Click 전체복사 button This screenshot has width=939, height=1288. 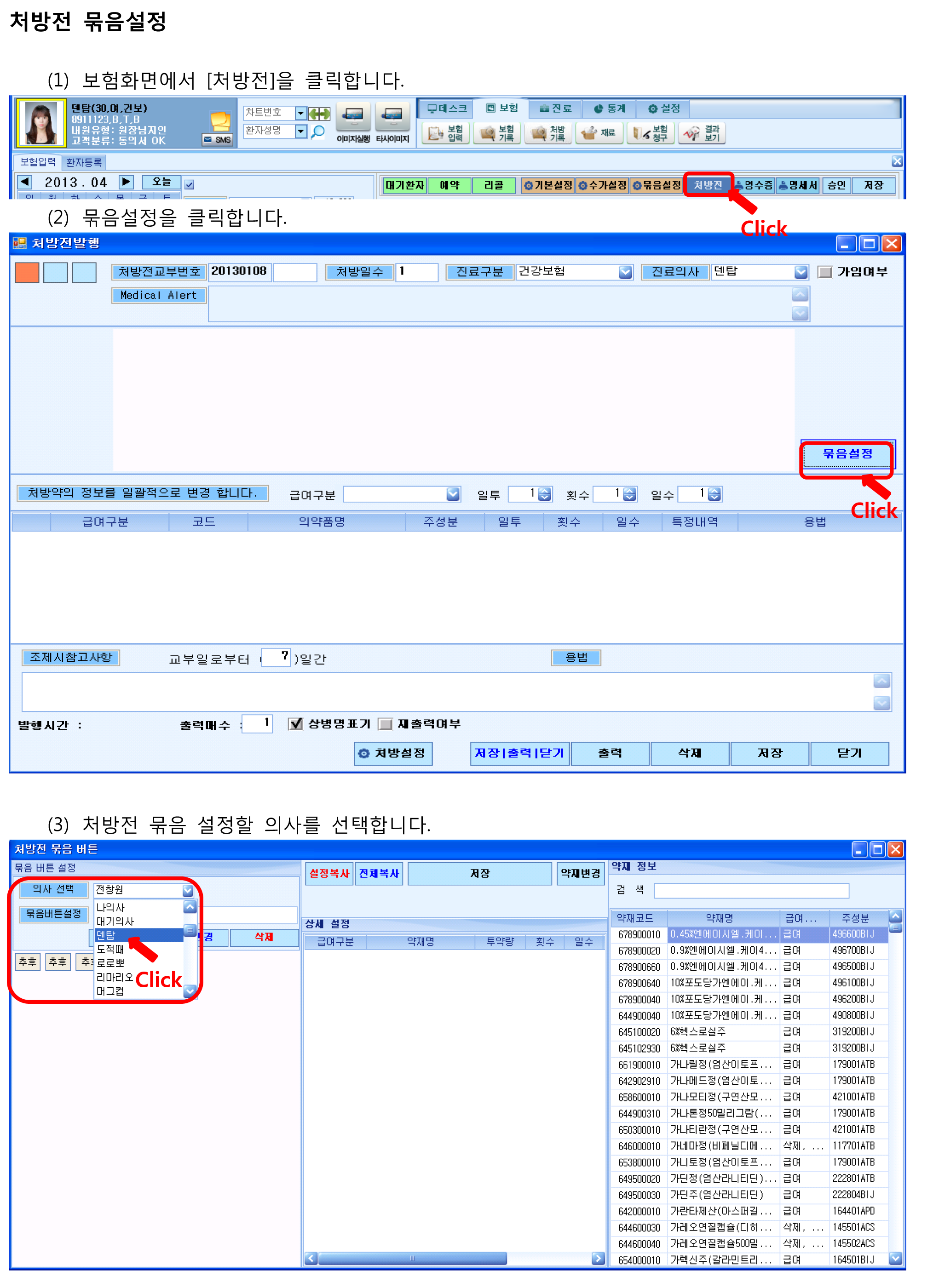click(x=379, y=873)
